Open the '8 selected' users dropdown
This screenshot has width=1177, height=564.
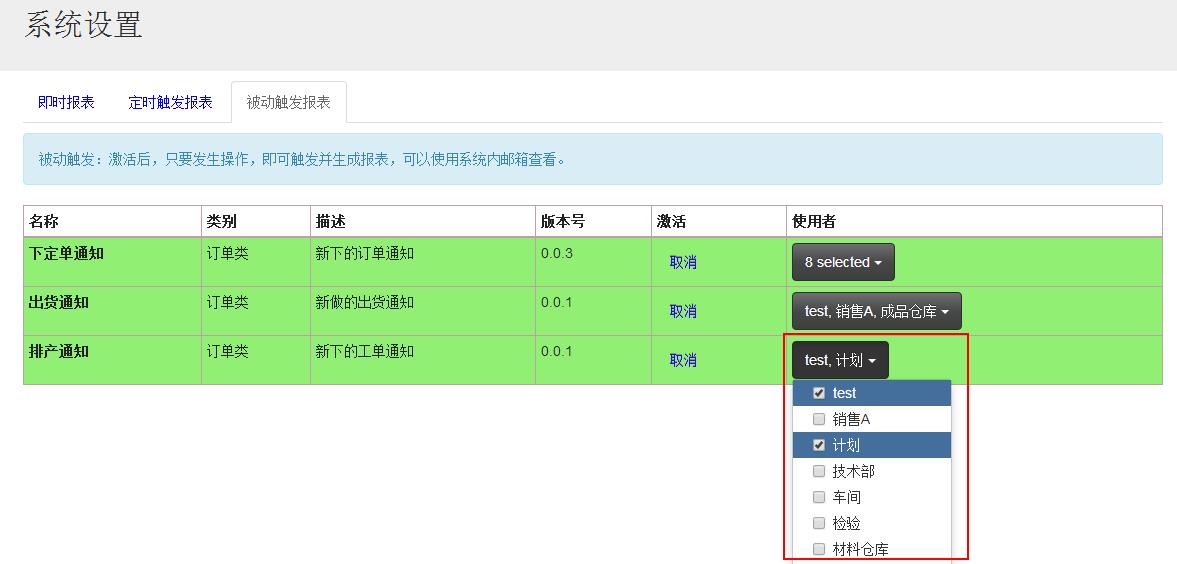tap(842, 262)
